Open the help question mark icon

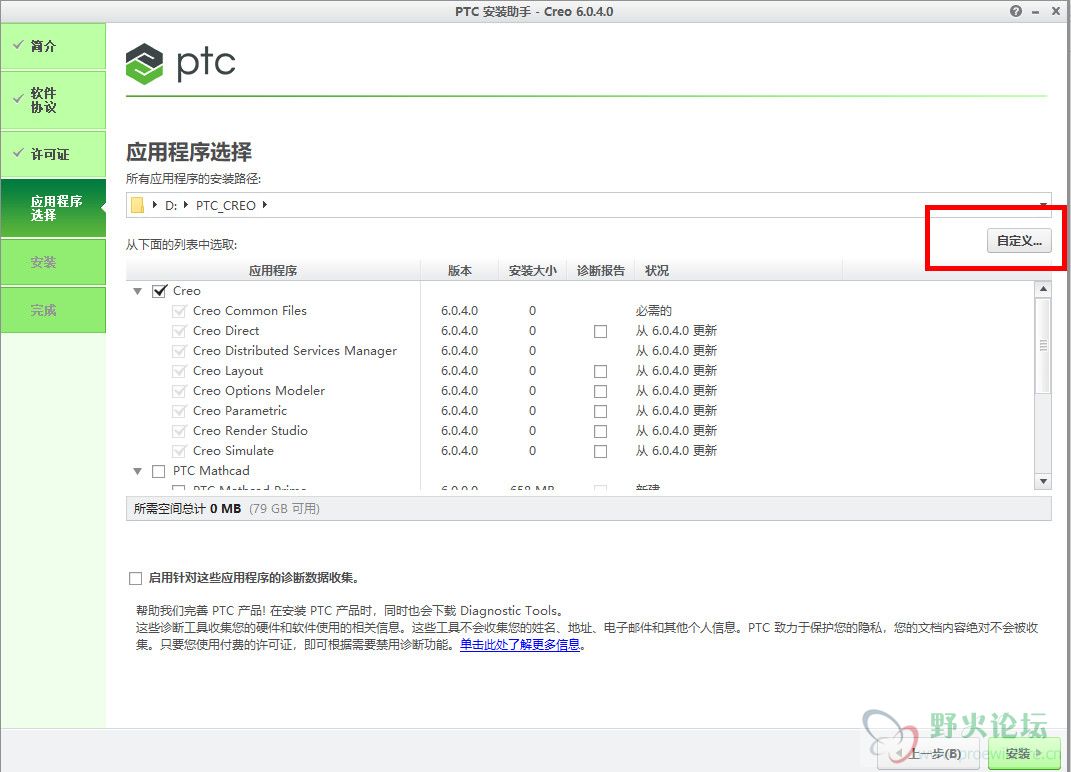click(x=1016, y=11)
